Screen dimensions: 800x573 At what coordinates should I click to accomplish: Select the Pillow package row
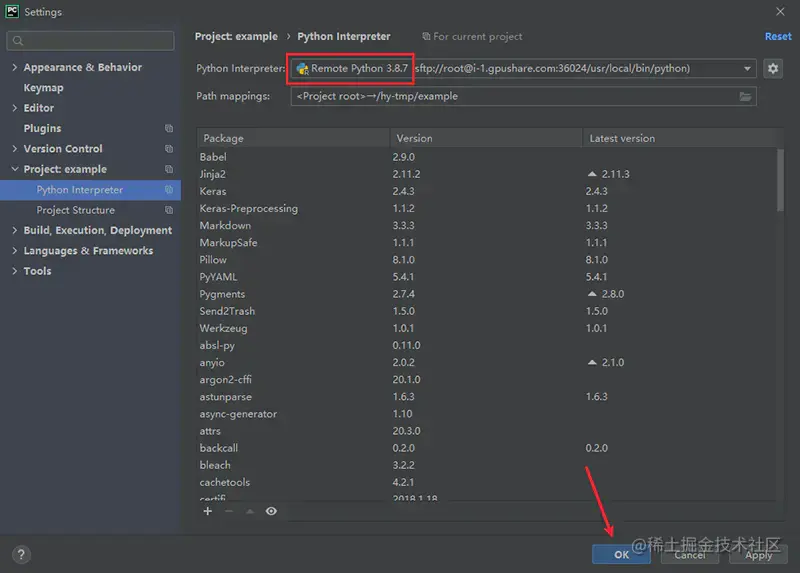coord(487,260)
